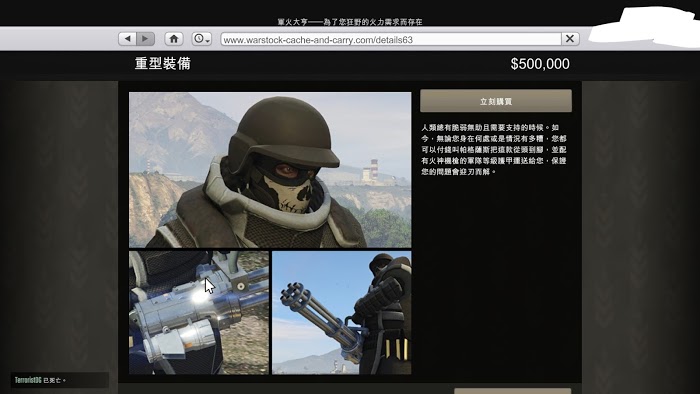Go forward with the browser forward arrow
The image size is (700, 394).
click(146, 39)
